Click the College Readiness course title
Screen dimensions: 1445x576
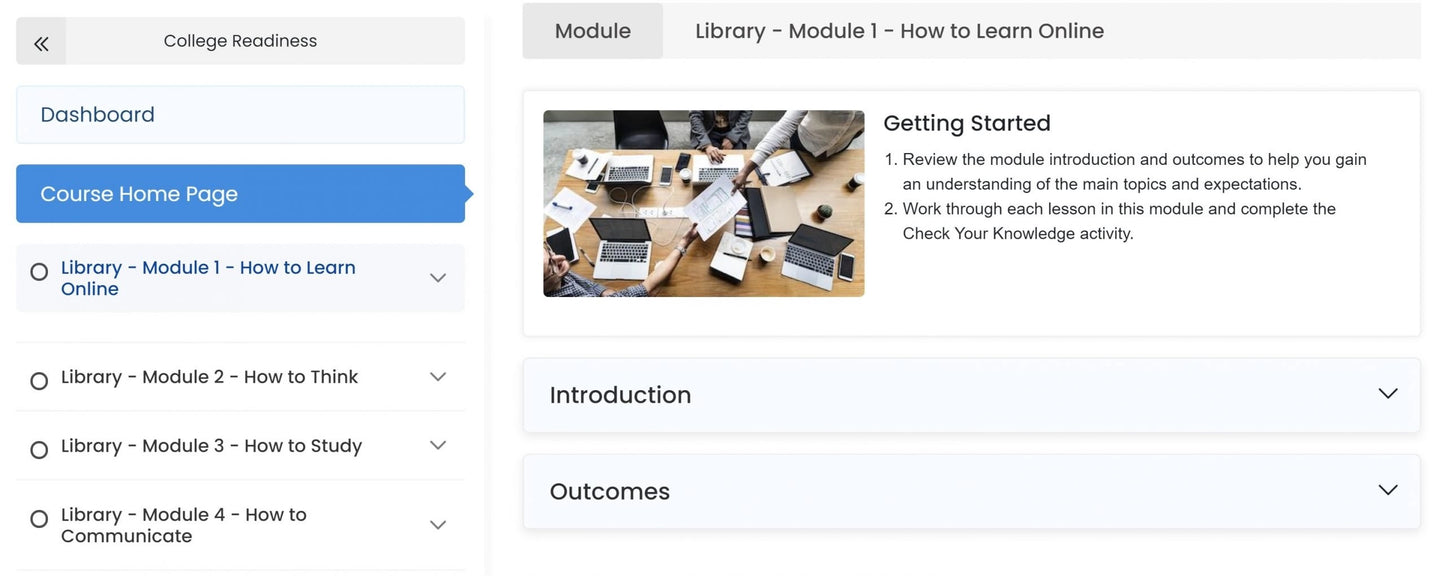pos(240,41)
